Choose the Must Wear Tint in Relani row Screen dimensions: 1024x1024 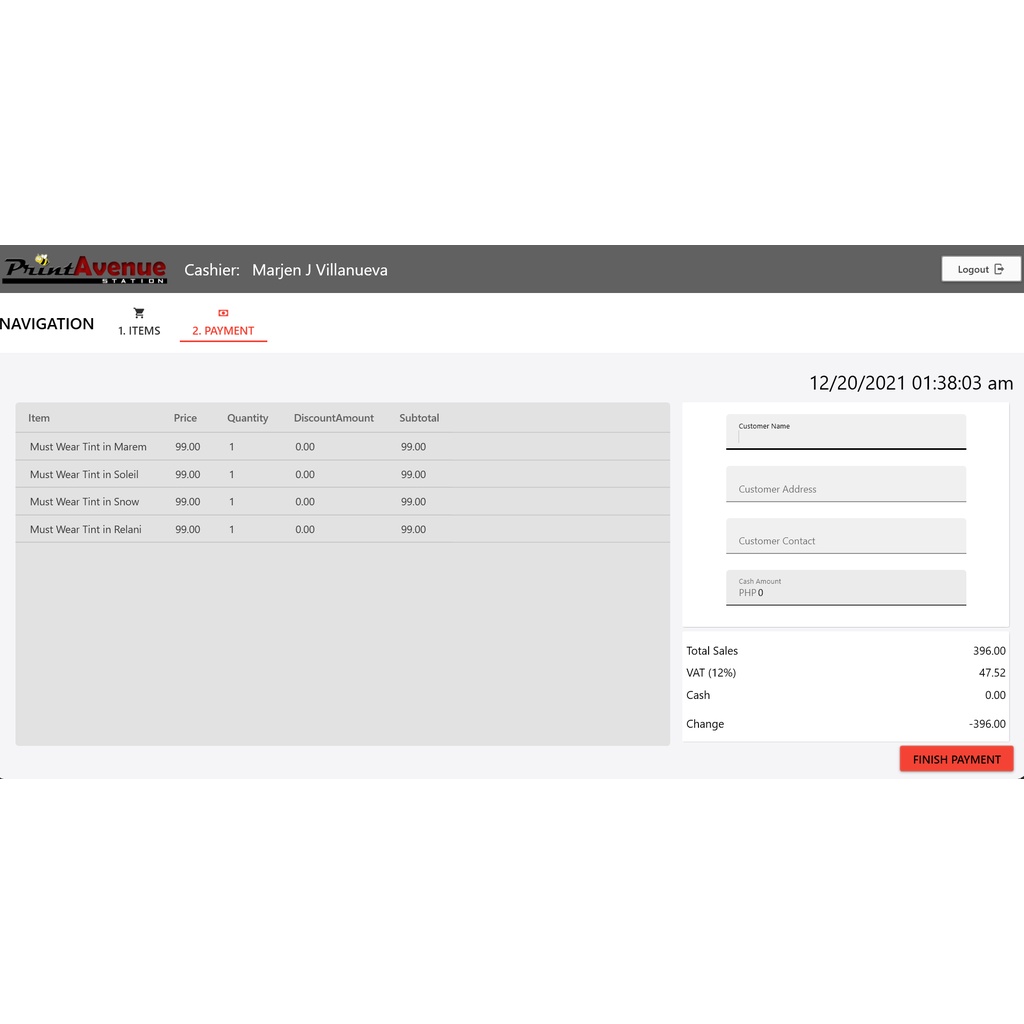click(85, 530)
